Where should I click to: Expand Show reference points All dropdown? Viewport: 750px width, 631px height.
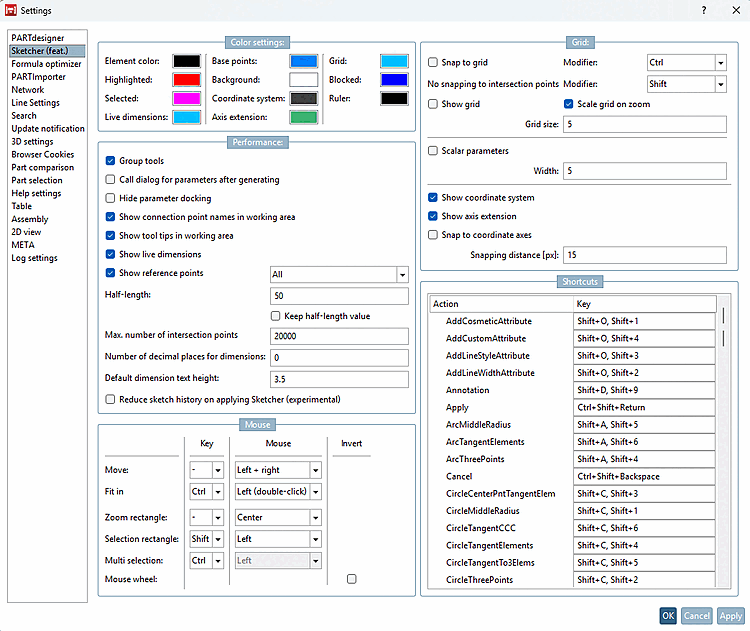(339, 275)
